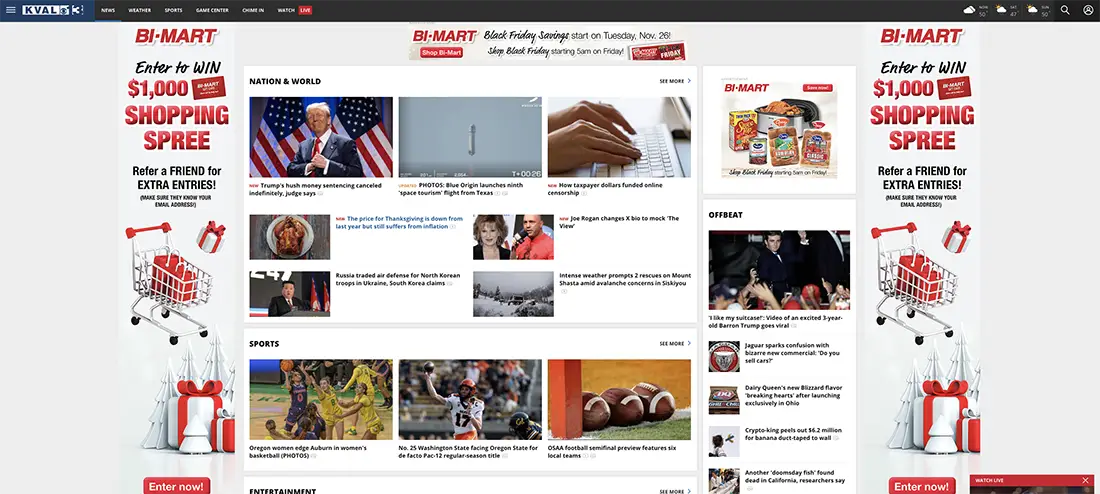Screen dimensions: 1100x494
Task: Click snowy Mount Shasta thumbnail
Action: [x=513, y=294]
